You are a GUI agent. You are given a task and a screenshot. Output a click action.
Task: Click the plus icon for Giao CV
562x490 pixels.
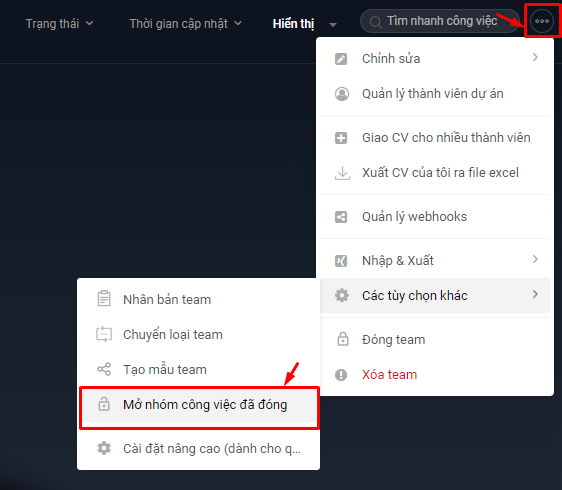pos(341,138)
